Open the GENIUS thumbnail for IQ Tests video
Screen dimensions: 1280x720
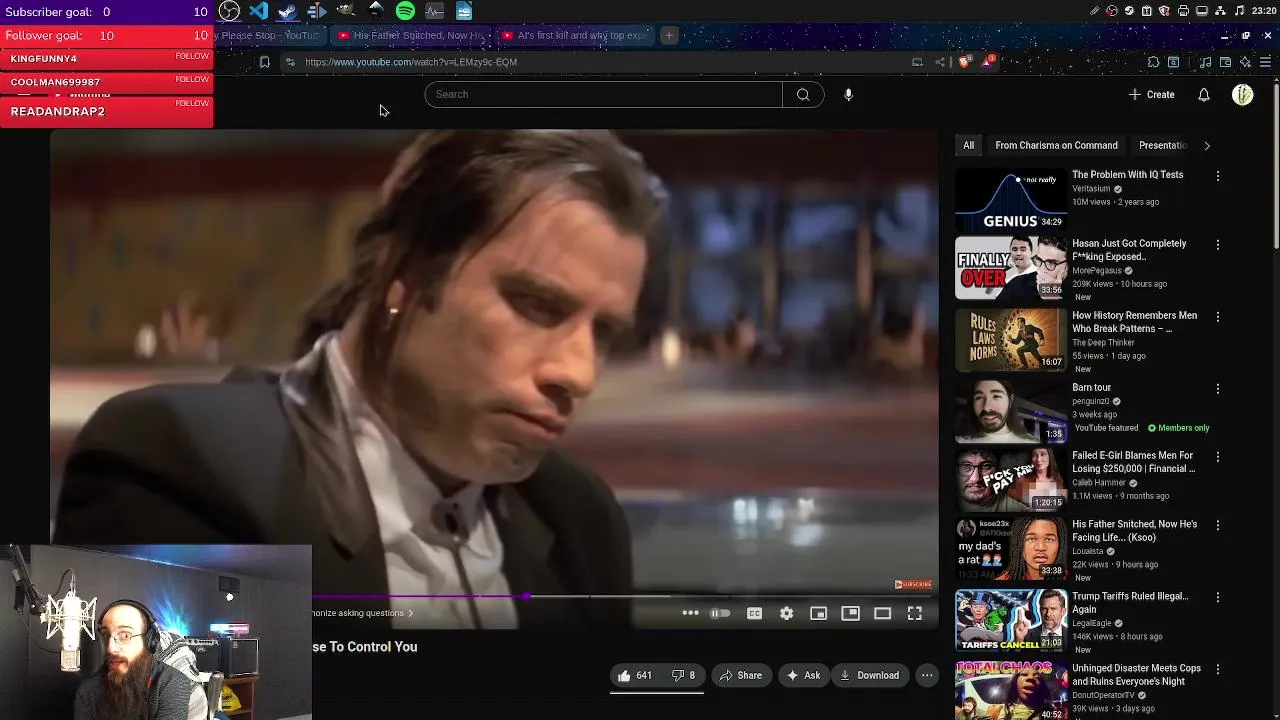[x=1010, y=199]
